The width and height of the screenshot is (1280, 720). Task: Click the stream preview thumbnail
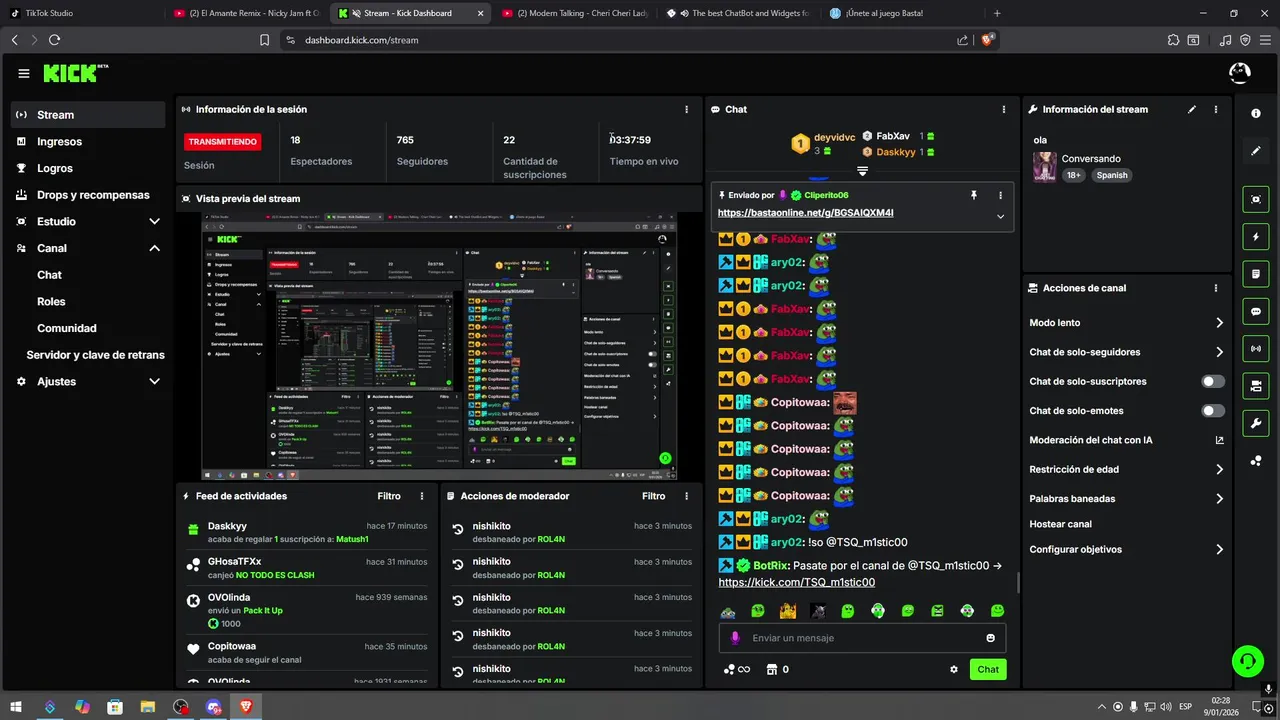439,346
